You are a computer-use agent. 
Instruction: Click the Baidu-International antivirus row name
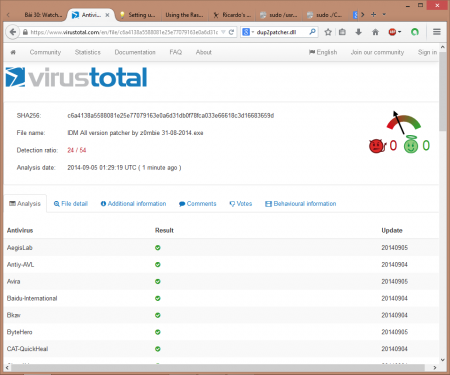pyautogui.click(x=32, y=298)
